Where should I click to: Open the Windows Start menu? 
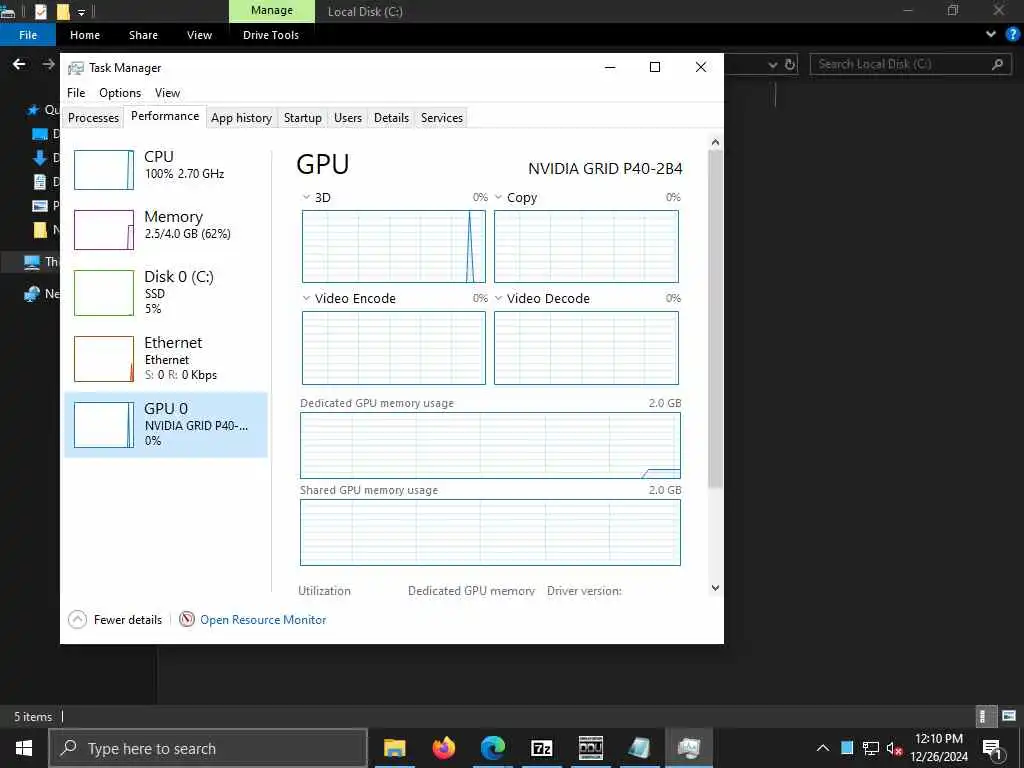pos(24,748)
